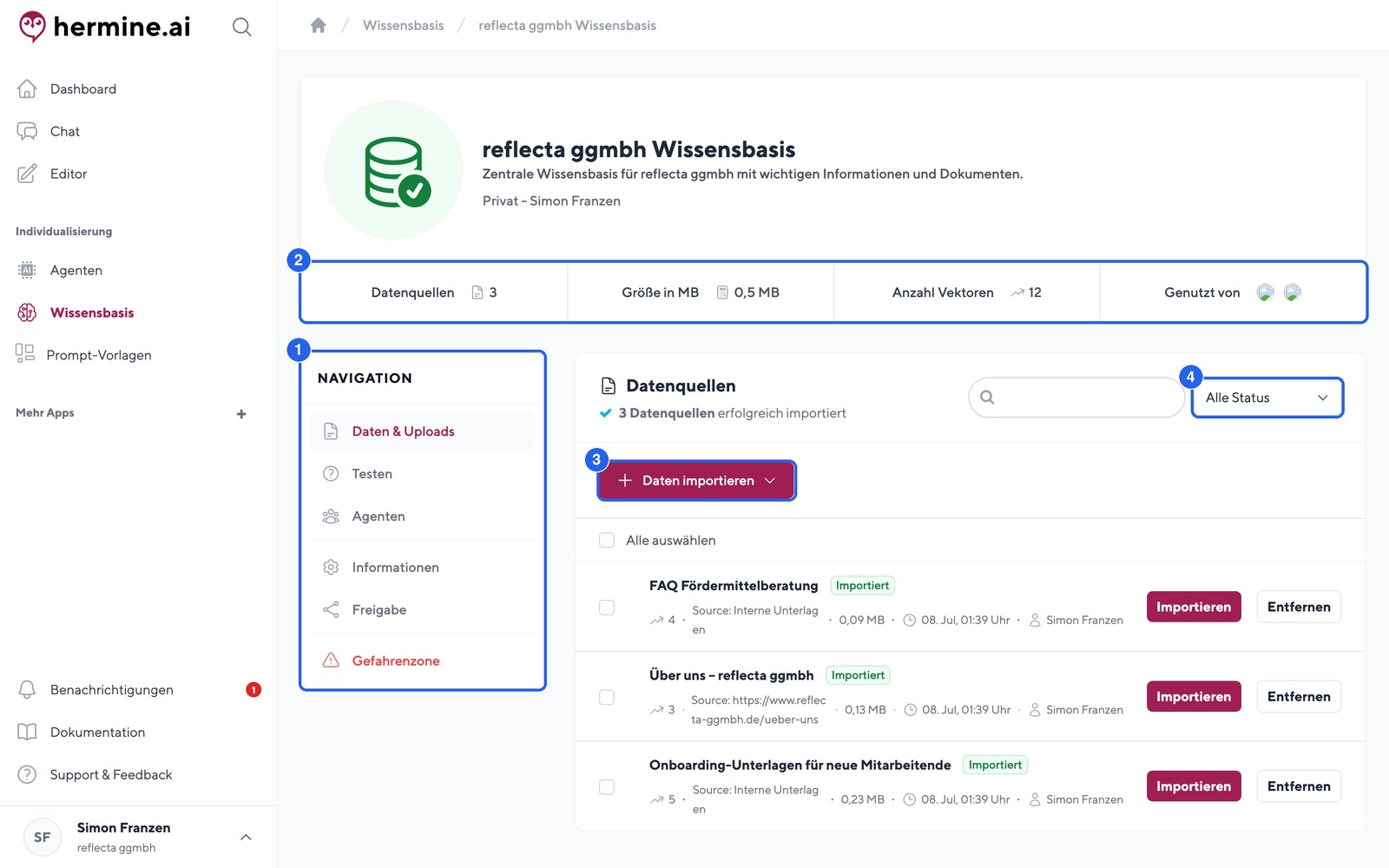Click the first Genutzt von agent avatar

1266,293
